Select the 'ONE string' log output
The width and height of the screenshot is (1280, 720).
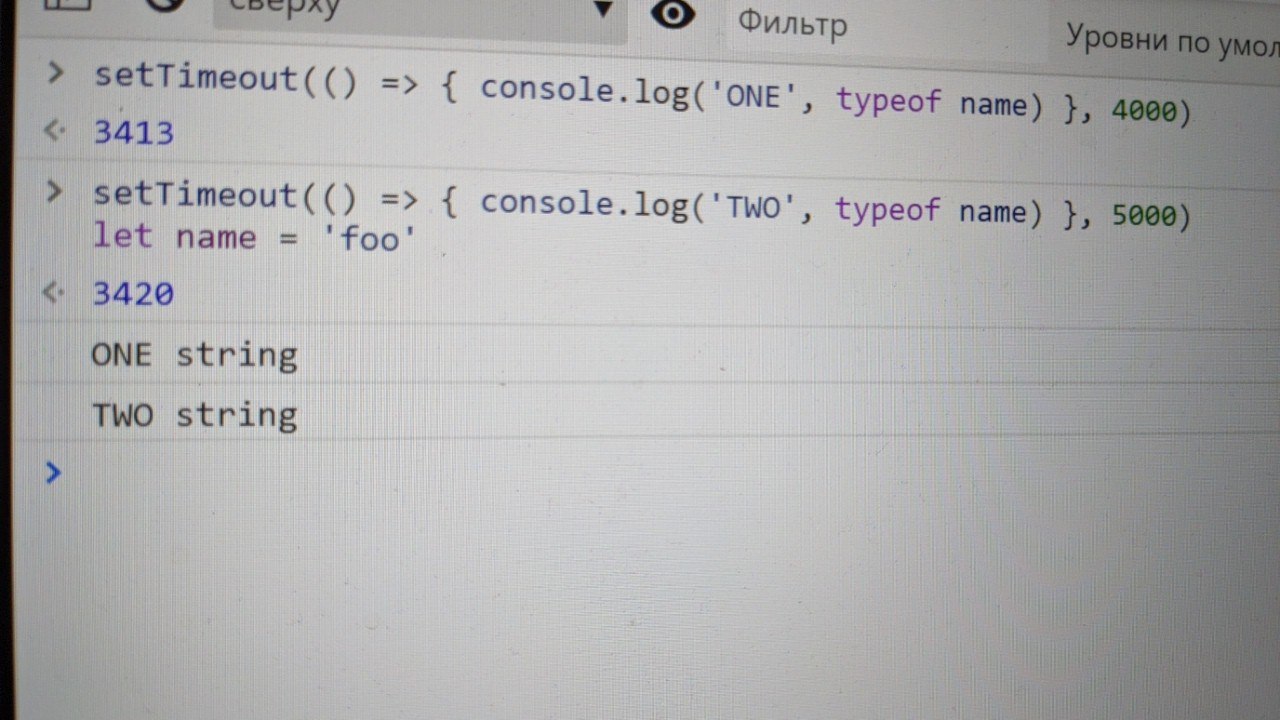tap(195, 355)
